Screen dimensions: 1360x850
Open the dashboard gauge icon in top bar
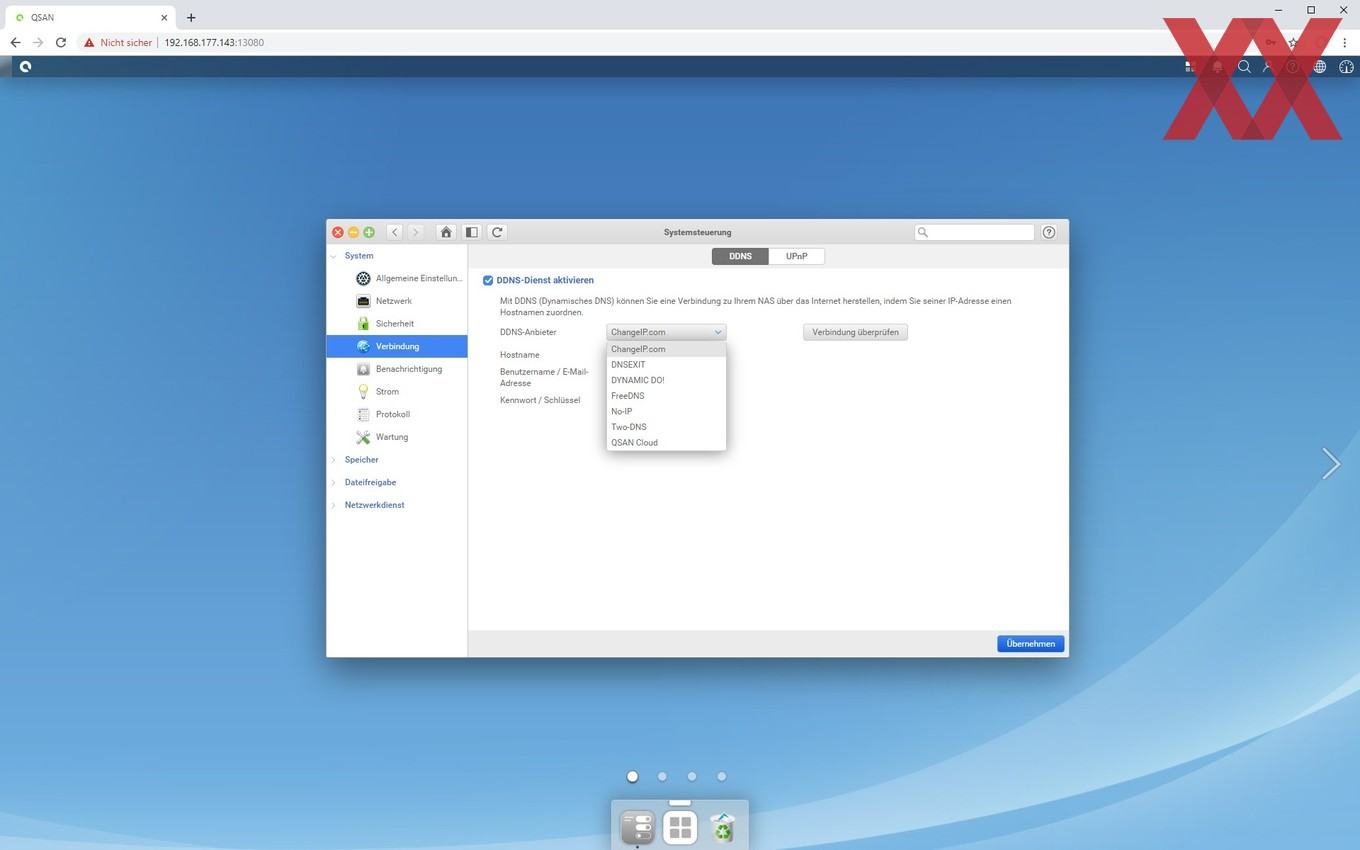(1346, 67)
